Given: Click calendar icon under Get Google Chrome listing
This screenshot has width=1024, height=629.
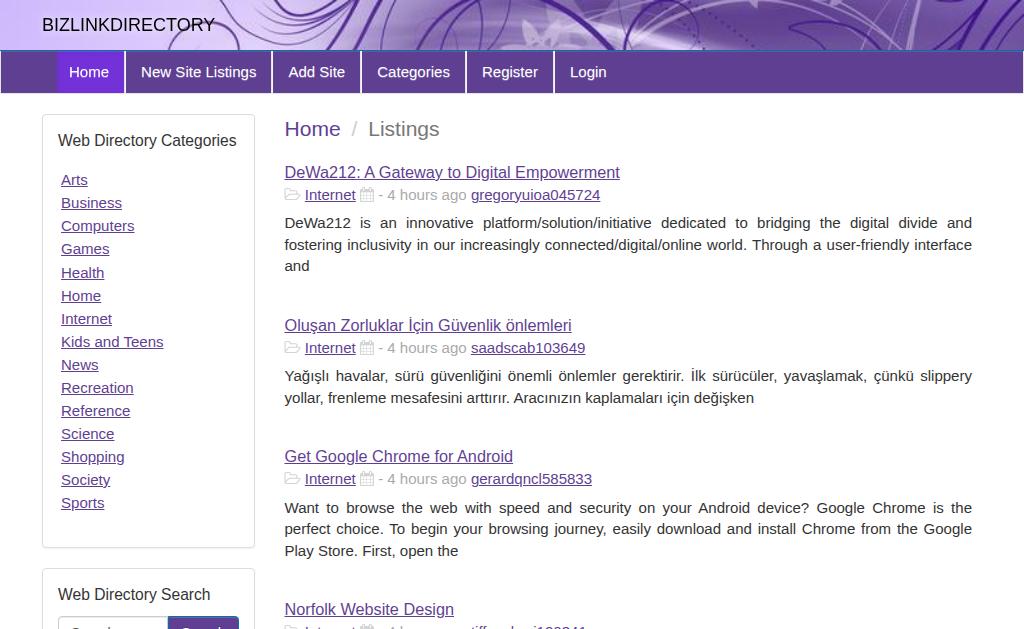Looking at the screenshot, I should pos(367,479).
